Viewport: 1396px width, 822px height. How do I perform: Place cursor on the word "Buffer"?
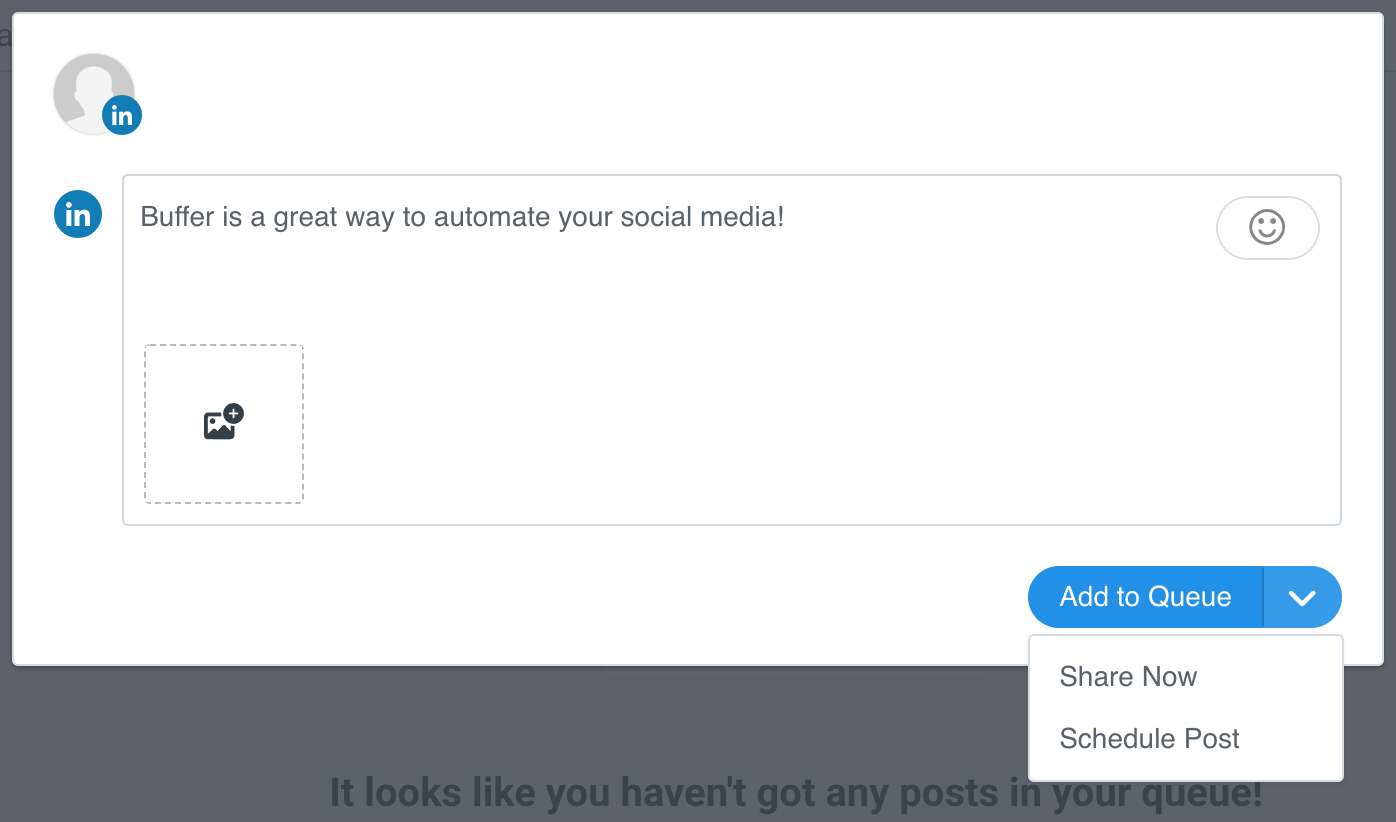(x=177, y=217)
